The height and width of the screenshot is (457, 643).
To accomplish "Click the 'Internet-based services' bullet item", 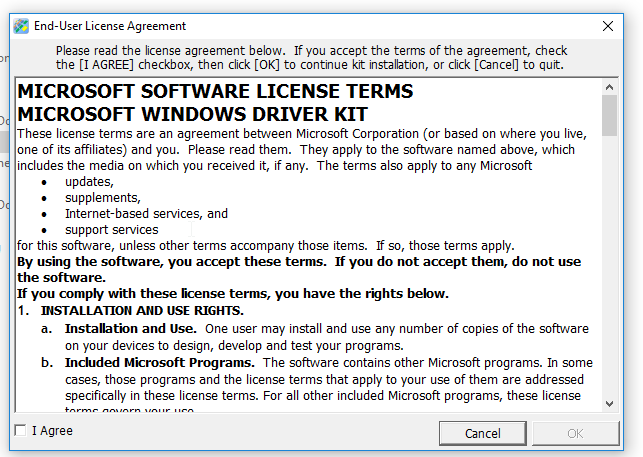I will 146,213.
